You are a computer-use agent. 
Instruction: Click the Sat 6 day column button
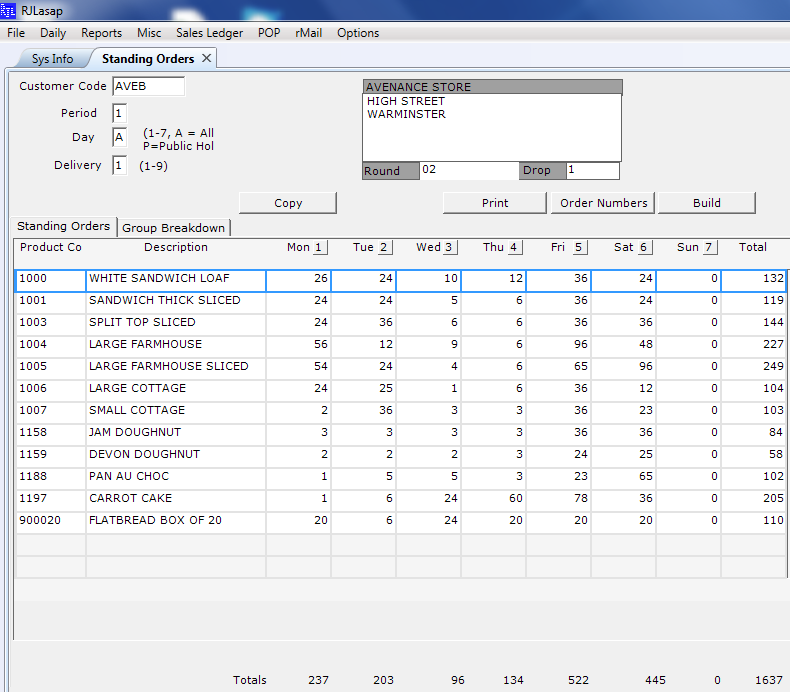coord(644,247)
